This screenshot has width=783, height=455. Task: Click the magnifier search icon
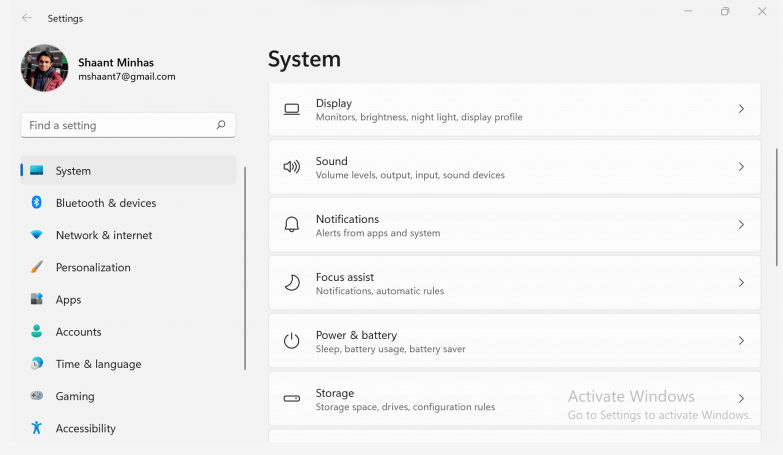221,125
